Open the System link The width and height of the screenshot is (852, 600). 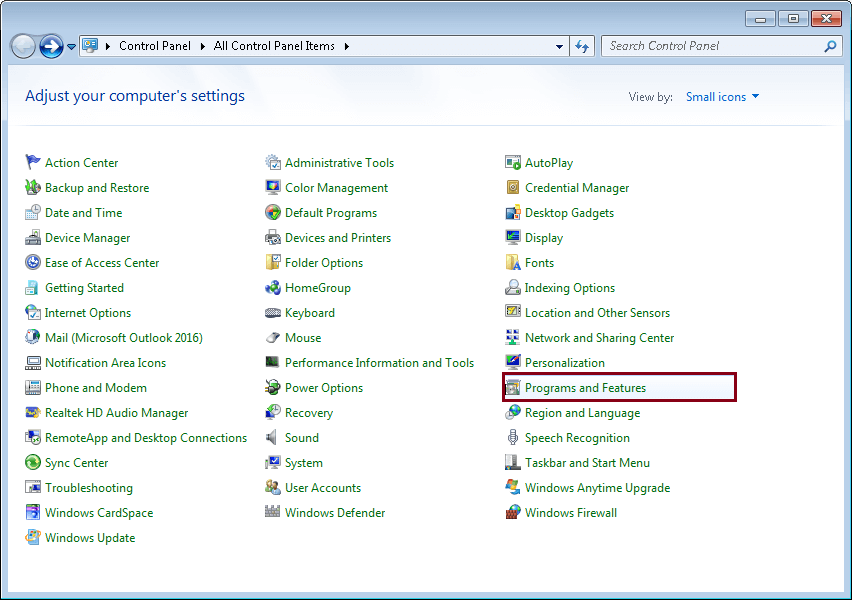tap(304, 462)
